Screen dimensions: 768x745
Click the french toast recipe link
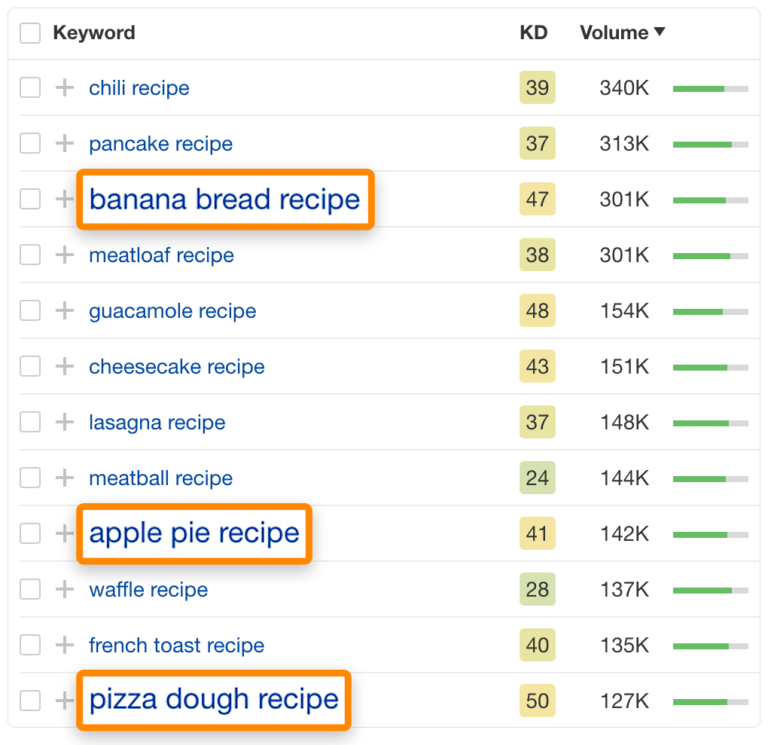point(176,645)
